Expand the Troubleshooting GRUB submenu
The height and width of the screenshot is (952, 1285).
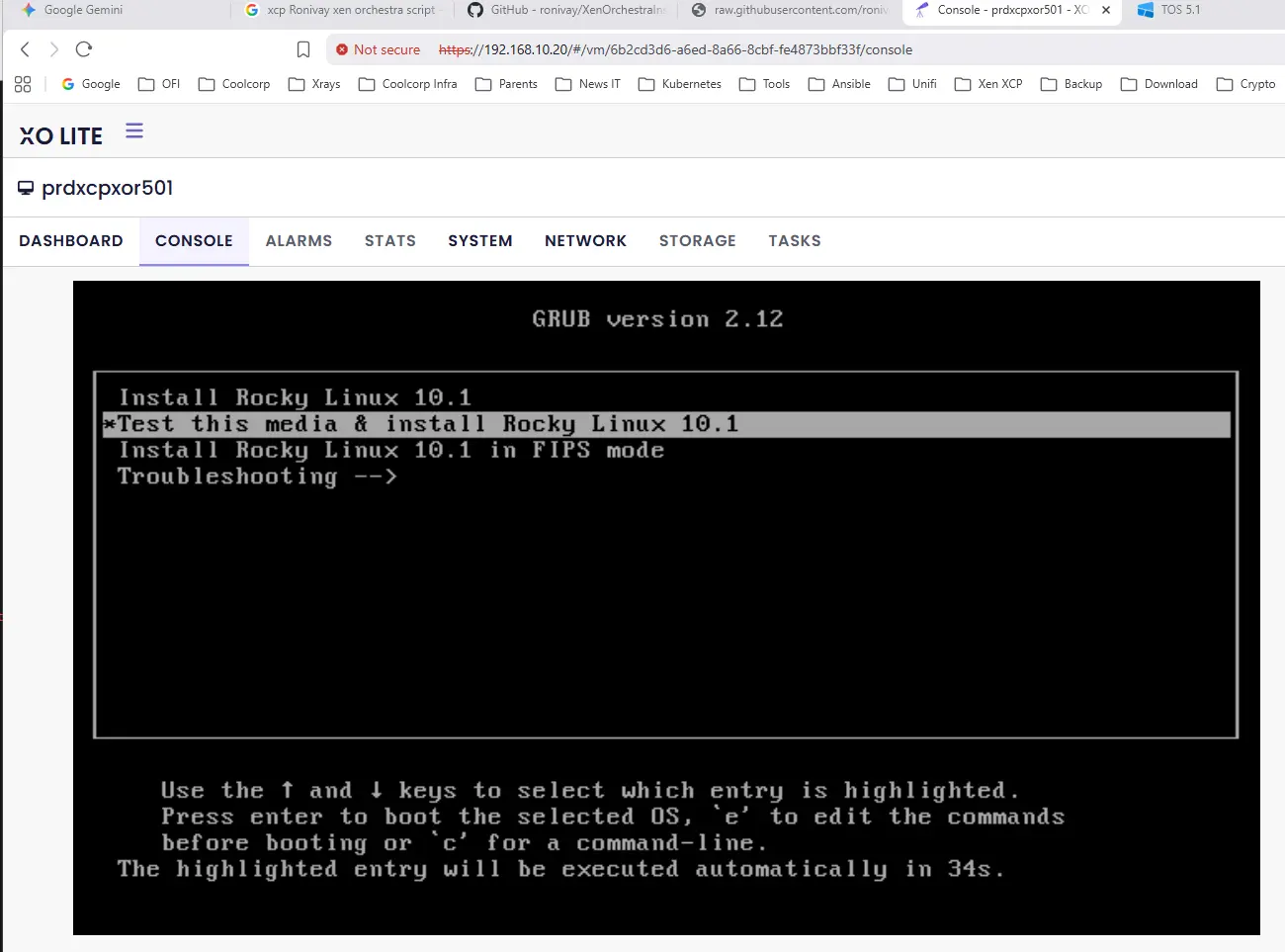tap(257, 476)
